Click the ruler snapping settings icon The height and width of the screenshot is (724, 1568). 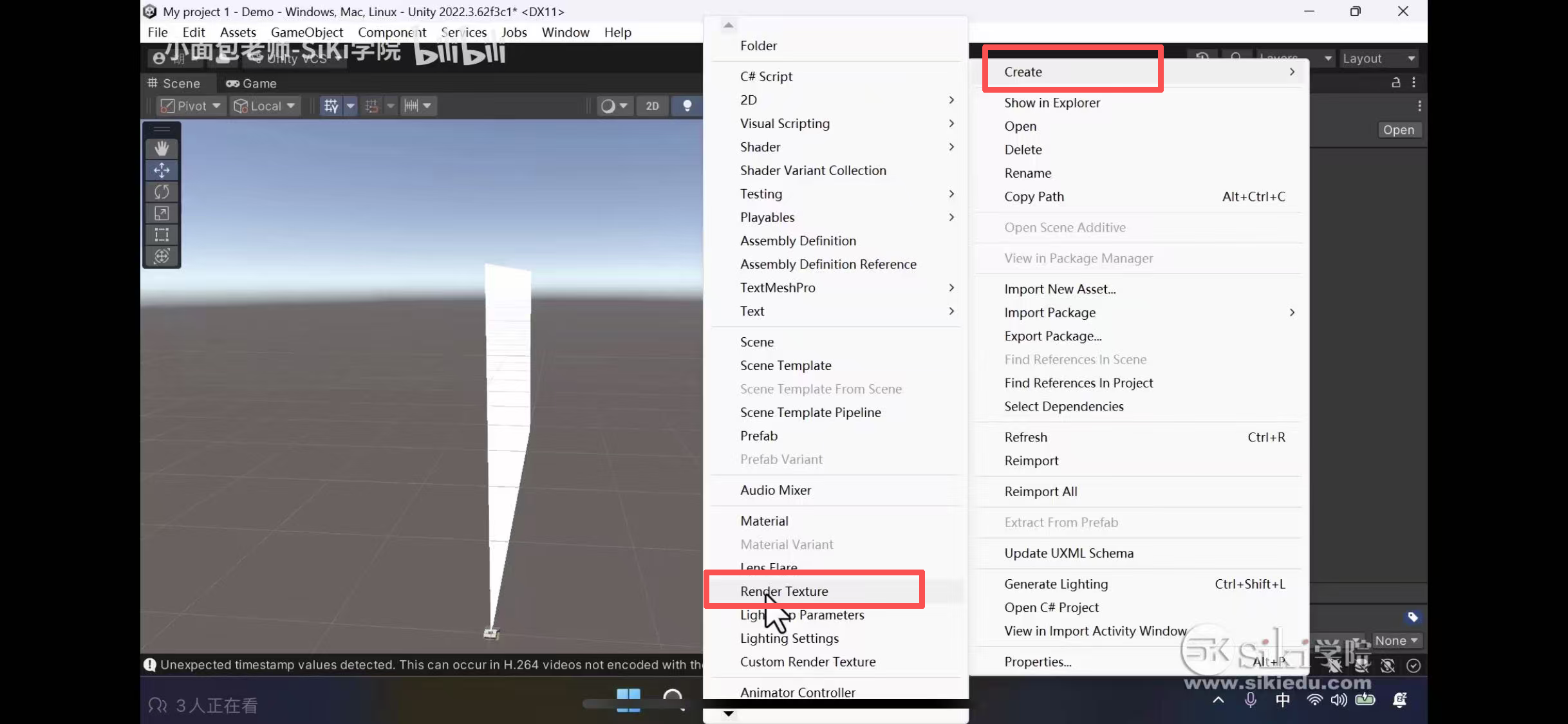411,106
